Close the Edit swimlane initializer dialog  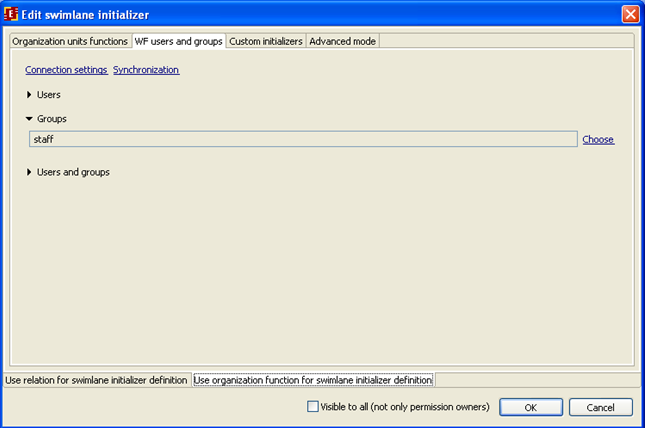click(630, 14)
